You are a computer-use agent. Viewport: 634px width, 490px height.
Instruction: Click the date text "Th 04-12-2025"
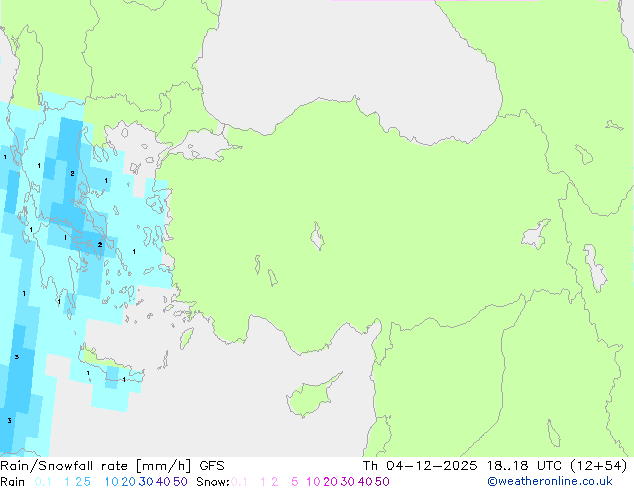(420, 466)
